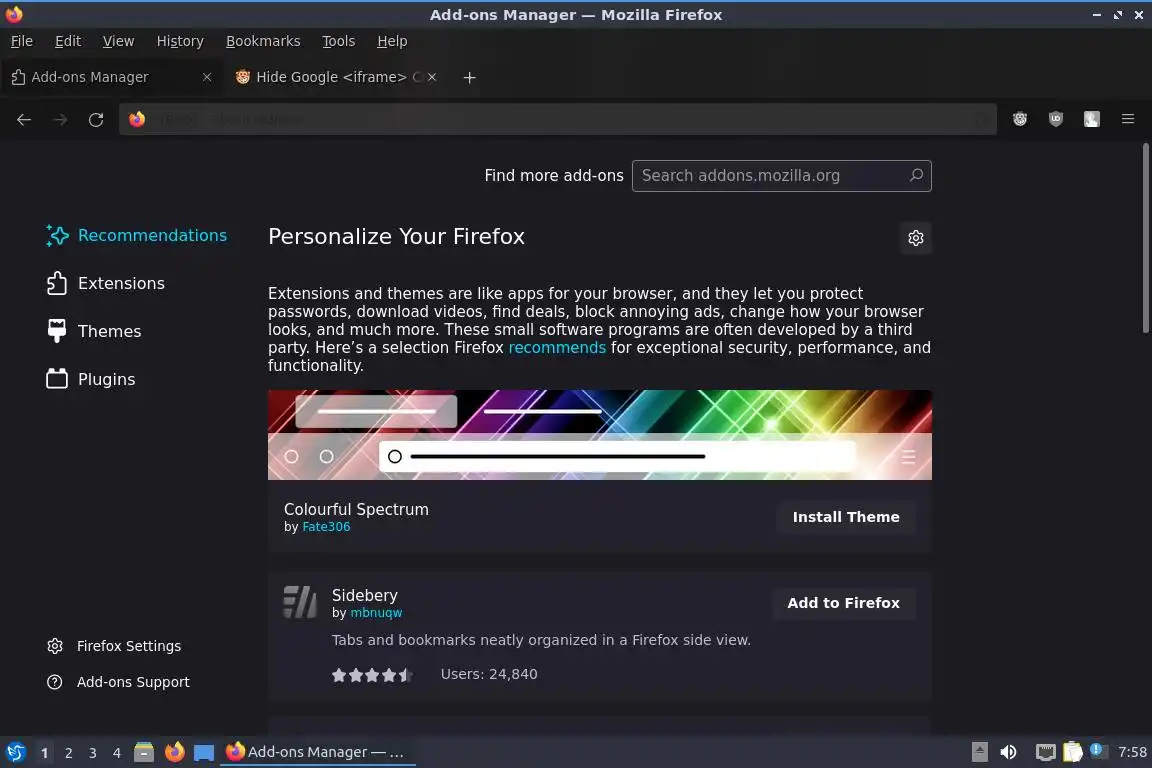
Task: Click the Personalize Your Firefox heading
Action: 396,236
